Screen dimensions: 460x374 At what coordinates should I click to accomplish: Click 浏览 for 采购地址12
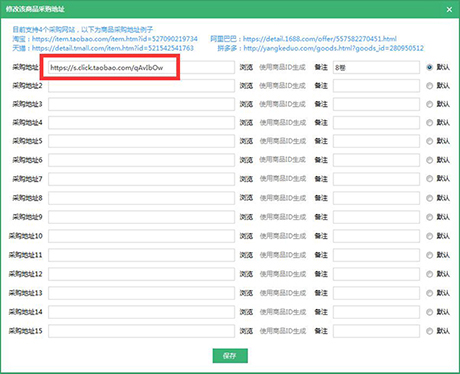246,274
